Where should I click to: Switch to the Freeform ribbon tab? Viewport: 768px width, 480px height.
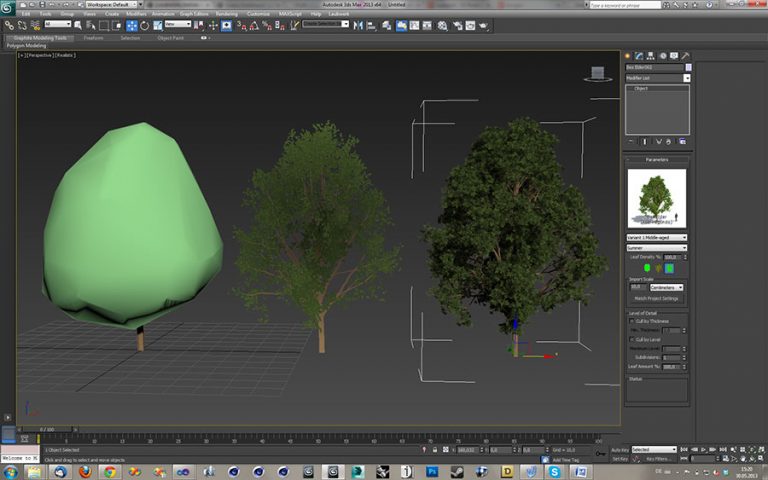(x=93, y=38)
